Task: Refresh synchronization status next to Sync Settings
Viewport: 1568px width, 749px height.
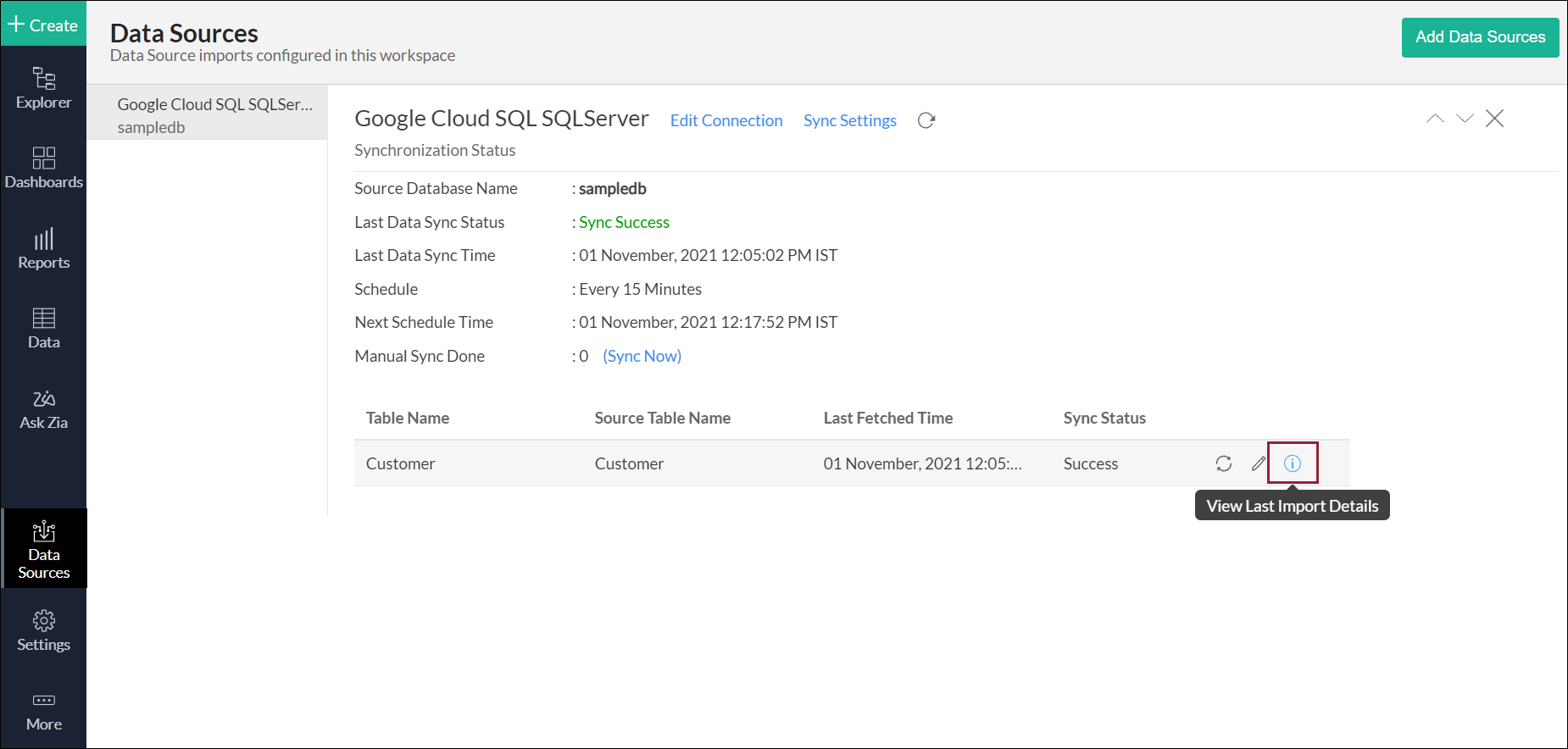Action: point(926,120)
